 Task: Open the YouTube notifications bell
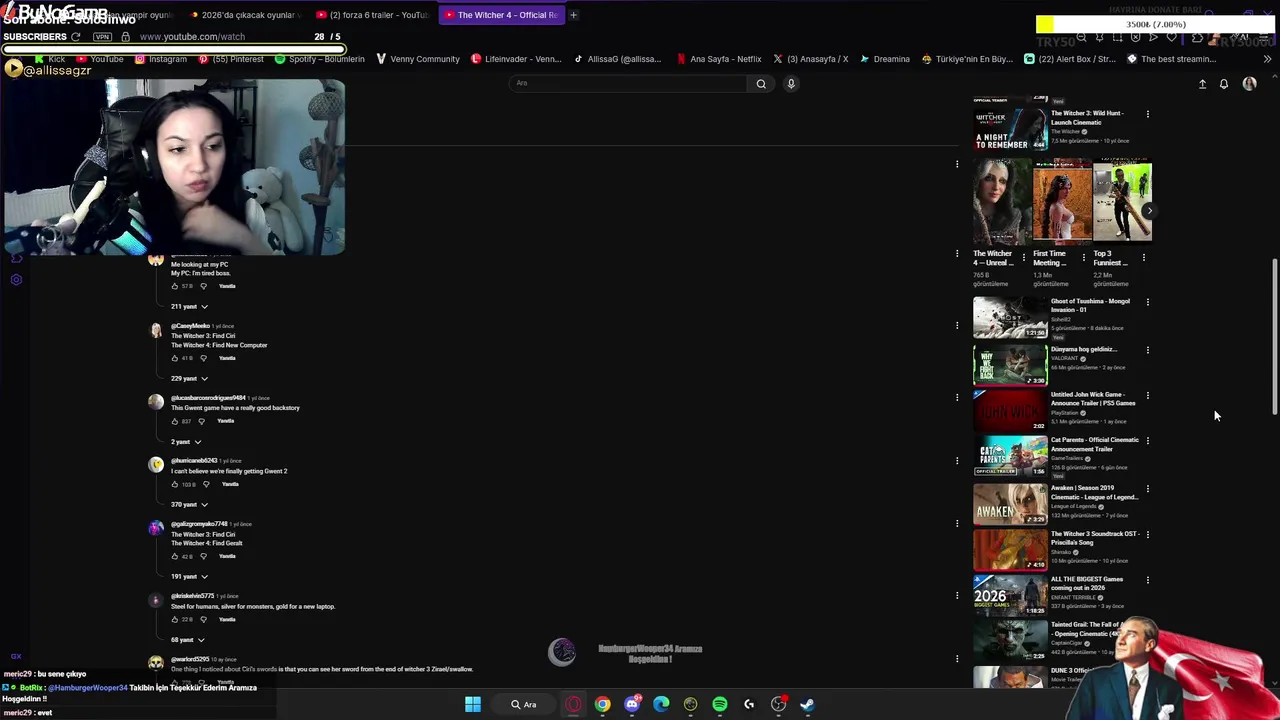pyautogui.click(x=1223, y=84)
